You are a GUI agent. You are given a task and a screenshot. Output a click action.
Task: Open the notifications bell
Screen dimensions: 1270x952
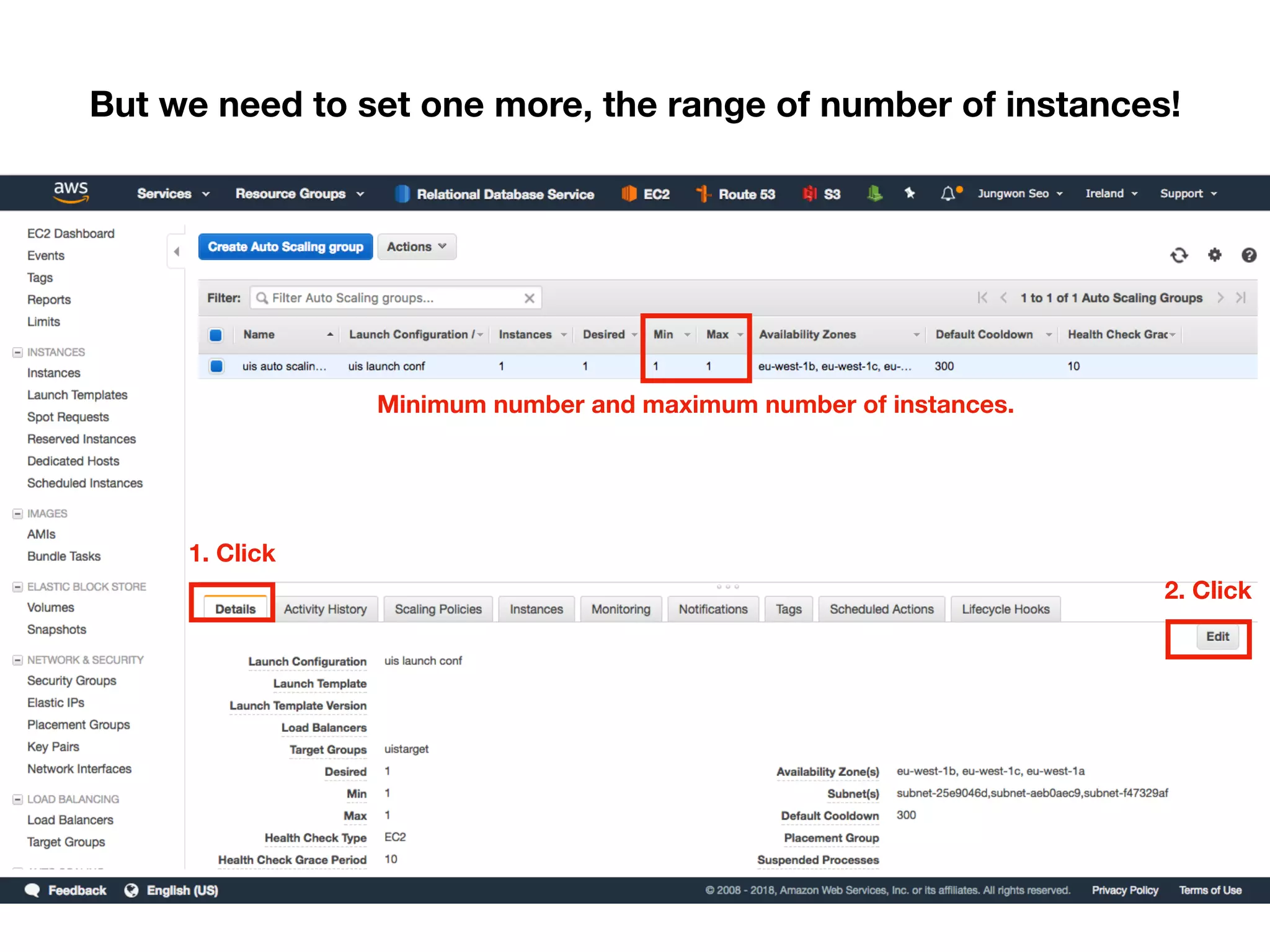pyautogui.click(x=948, y=193)
